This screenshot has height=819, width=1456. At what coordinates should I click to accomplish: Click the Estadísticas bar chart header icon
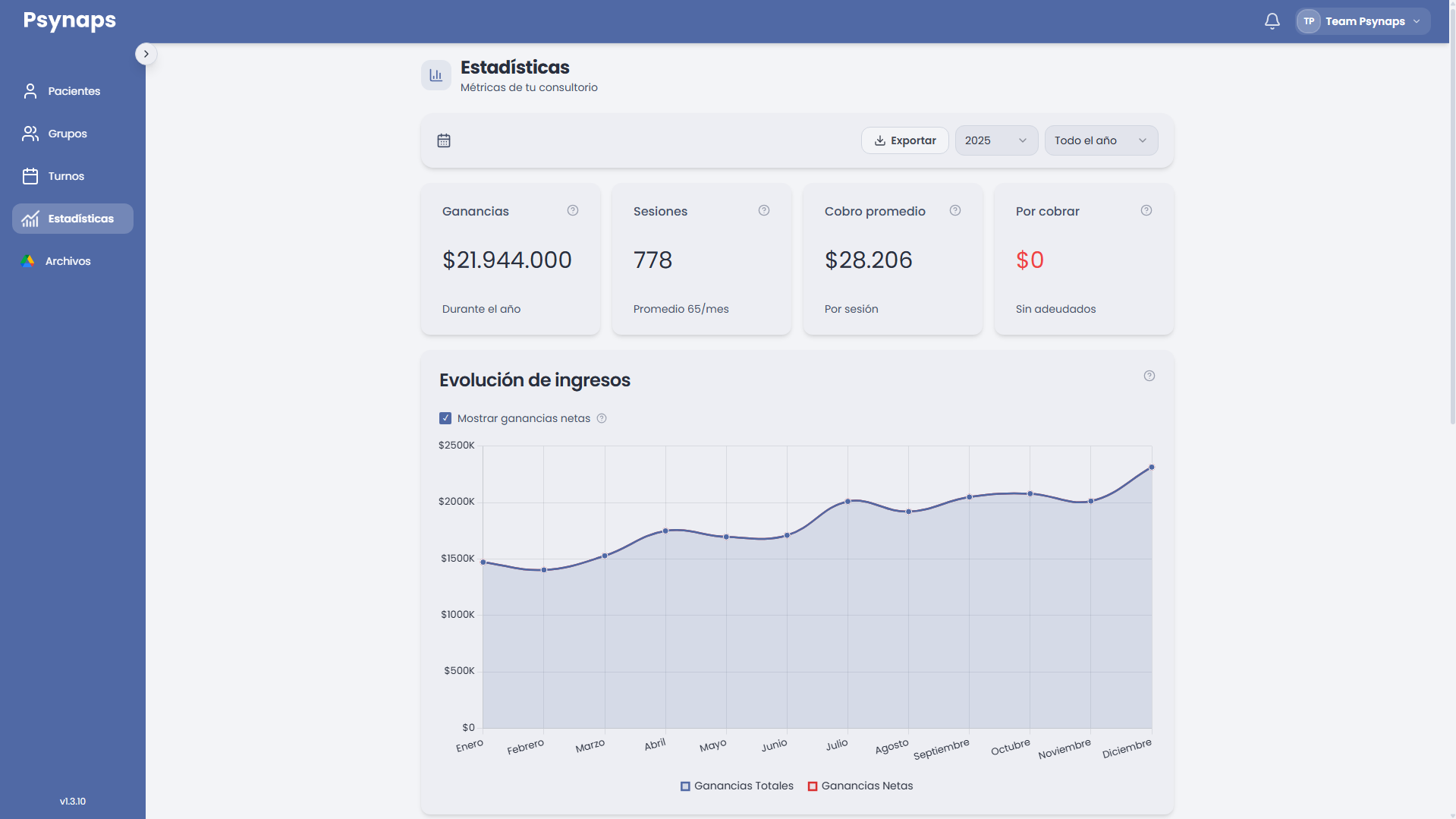pos(436,75)
